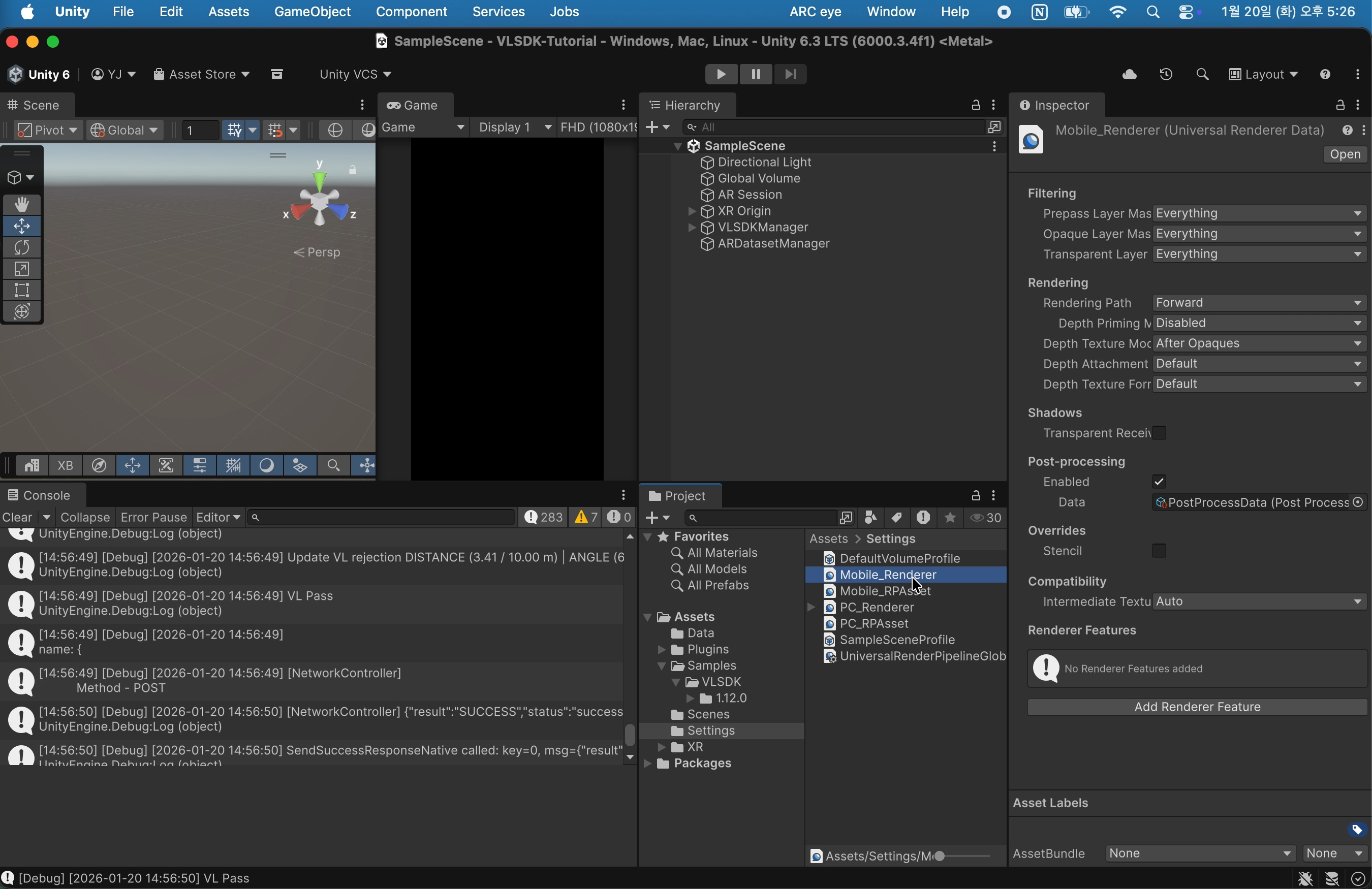
Task: Open the Layout dropdown
Action: pyautogui.click(x=1263, y=75)
